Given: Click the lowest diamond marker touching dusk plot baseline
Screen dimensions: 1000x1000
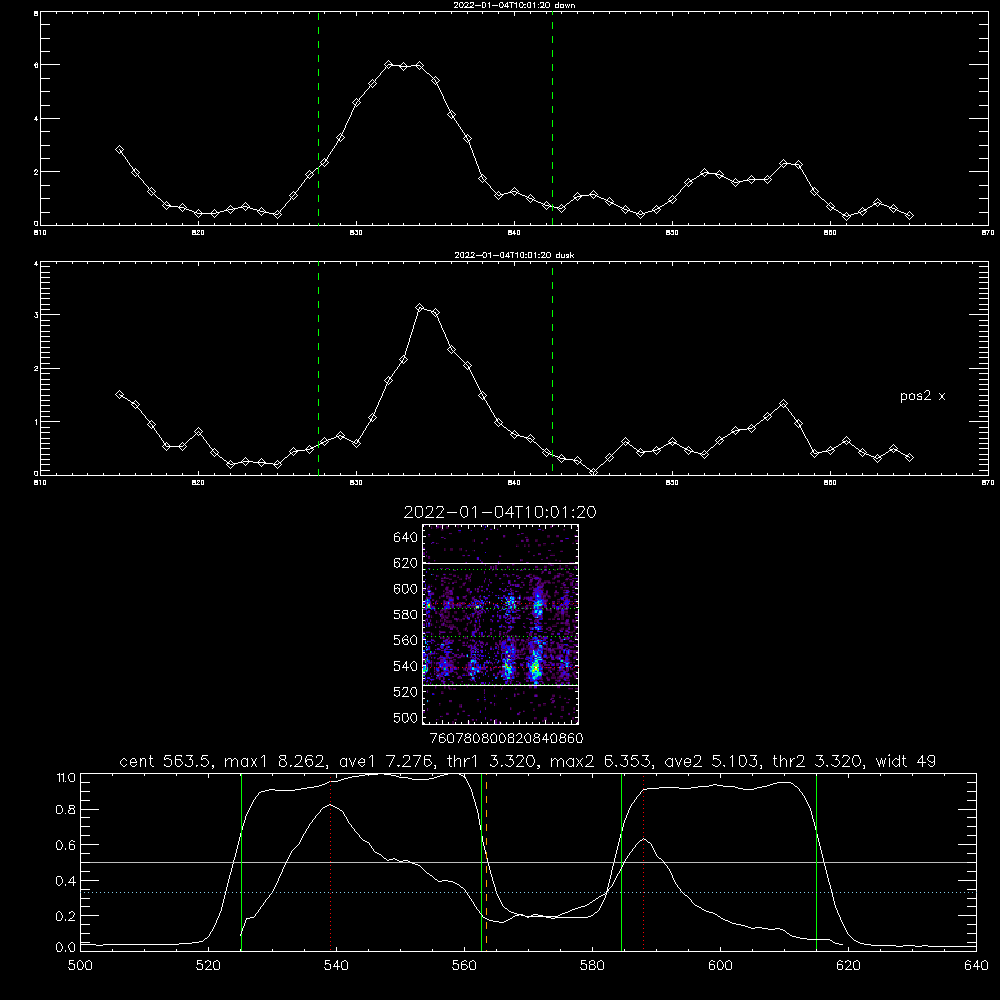Looking at the screenshot, I should 594,473.
